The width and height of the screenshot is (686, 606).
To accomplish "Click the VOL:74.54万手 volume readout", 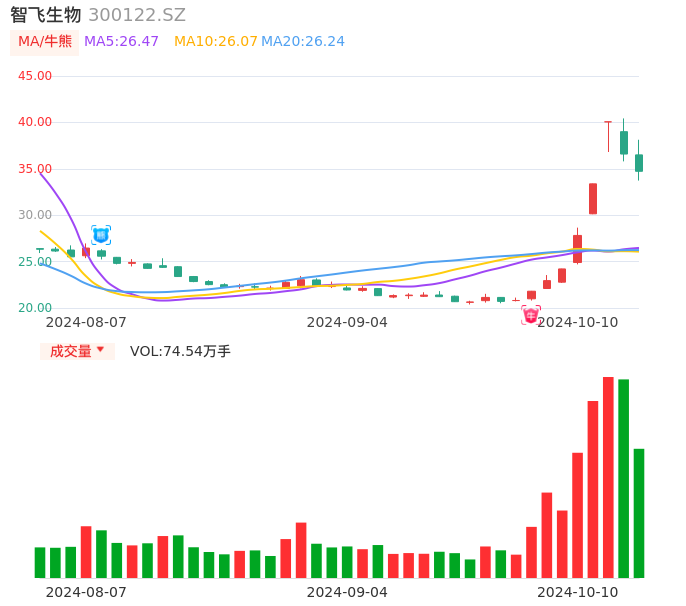I will pos(180,351).
